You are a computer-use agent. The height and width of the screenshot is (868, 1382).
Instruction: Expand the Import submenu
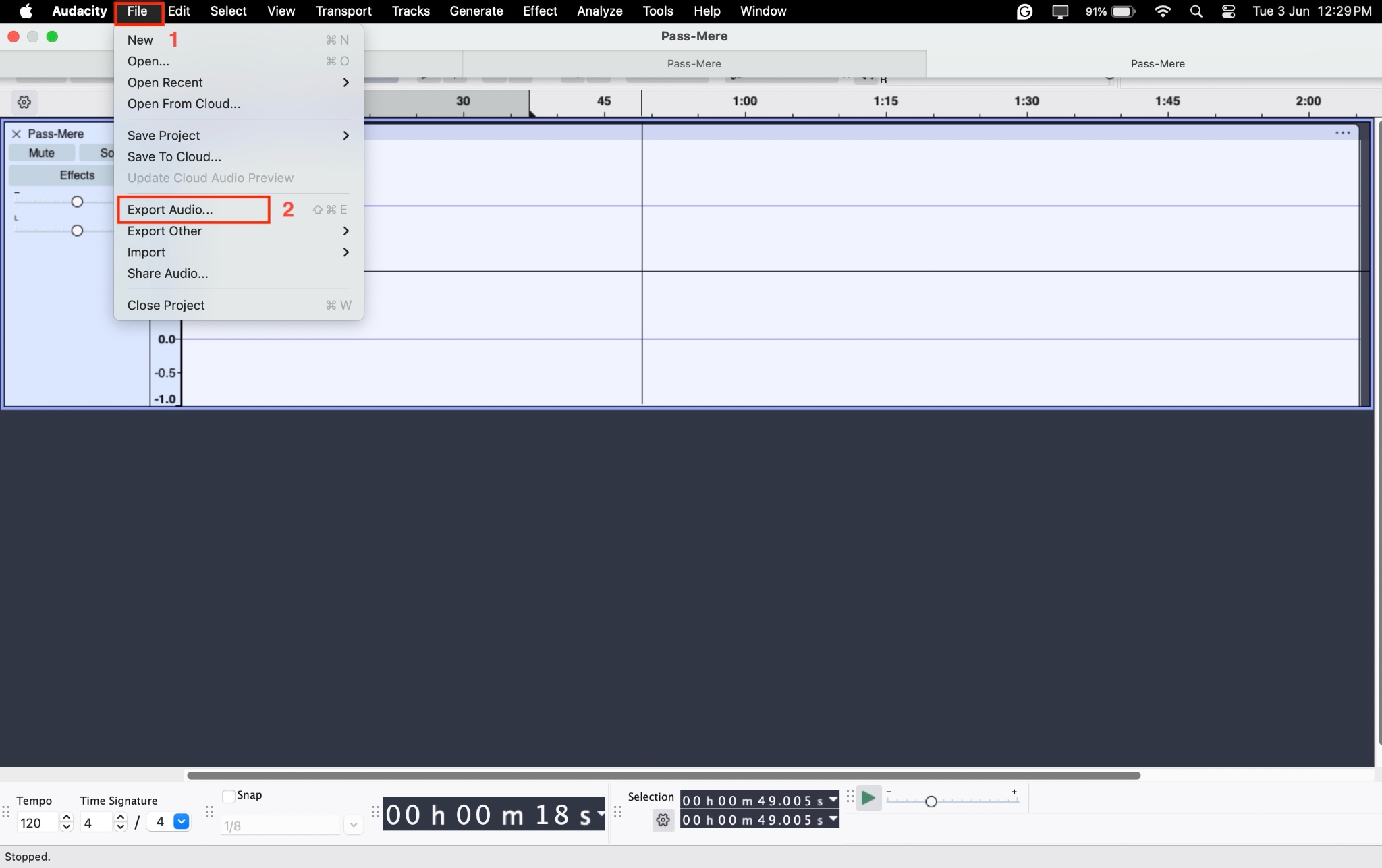click(x=238, y=252)
